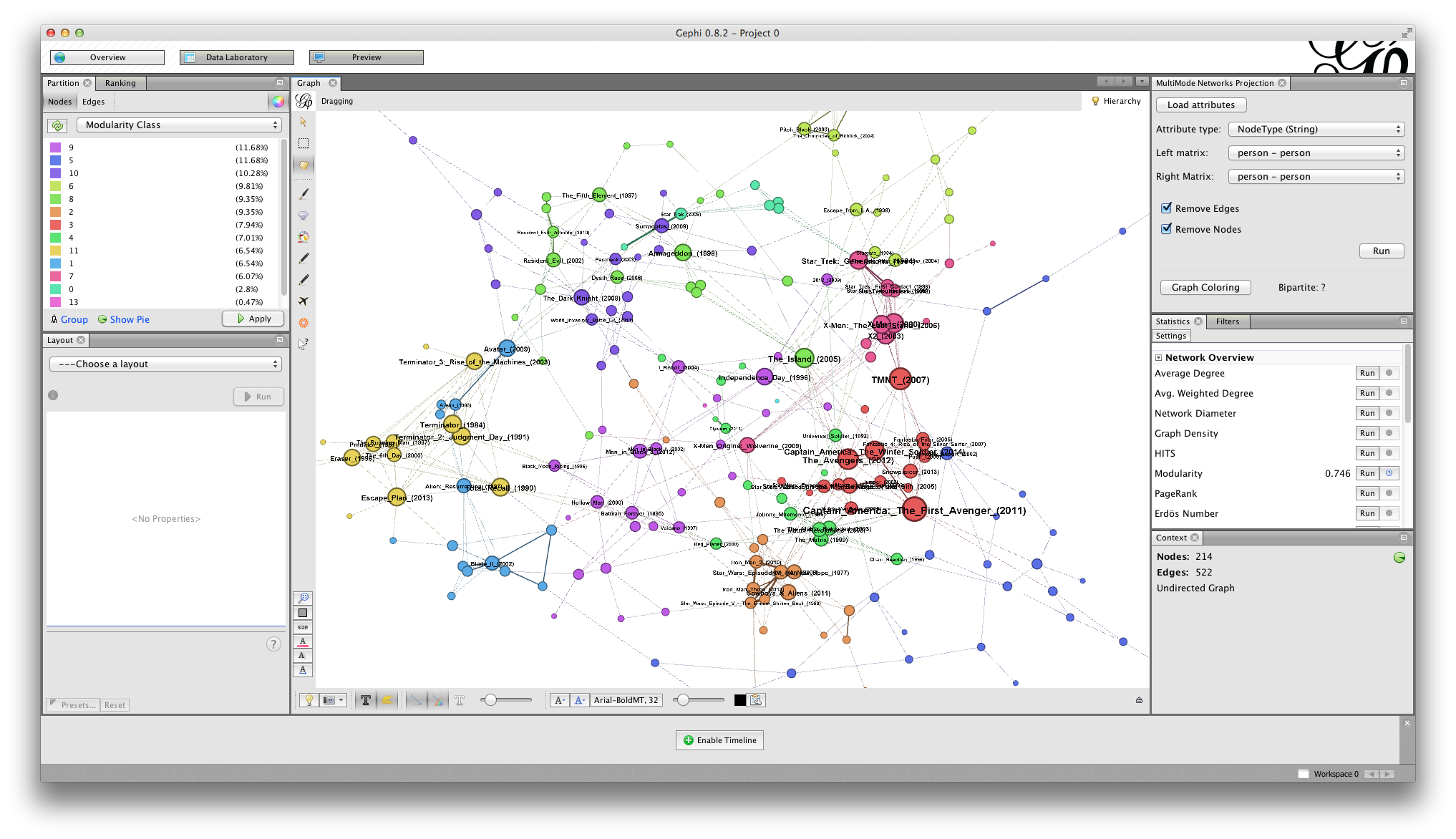Refresh partition list green icon
1456x839 pixels.
tap(58, 125)
